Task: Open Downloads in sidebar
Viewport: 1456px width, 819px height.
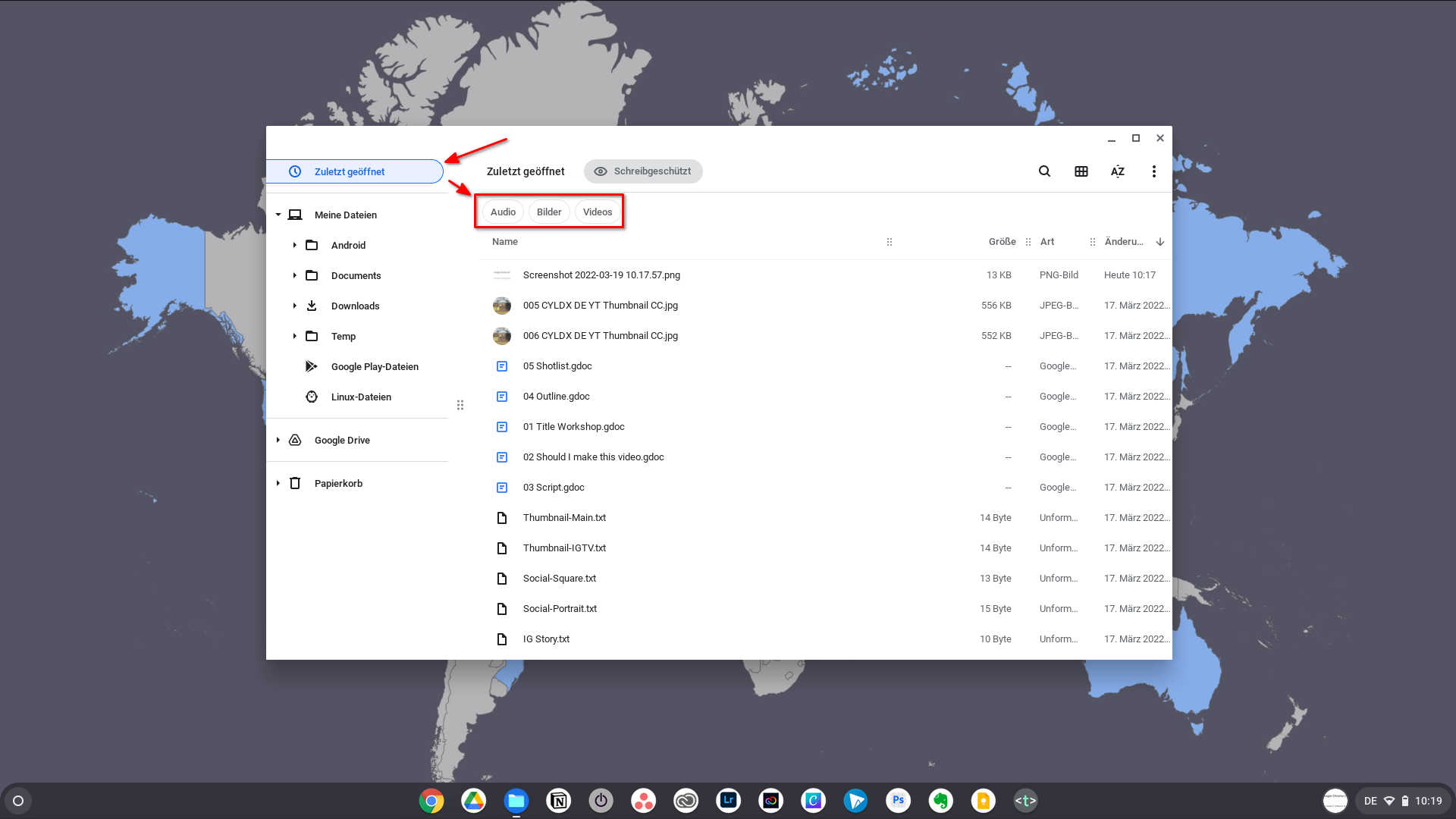Action: [x=355, y=306]
